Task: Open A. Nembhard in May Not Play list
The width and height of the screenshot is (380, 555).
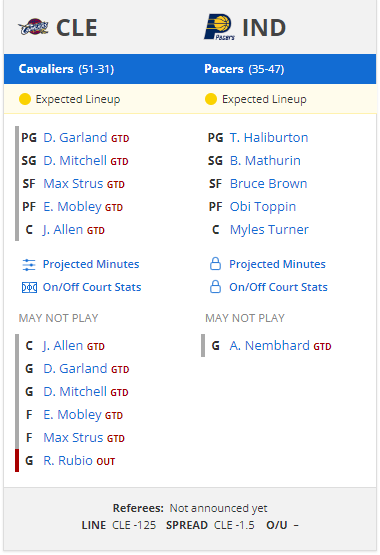Action: pyautogui.click(x=270, y=345)
